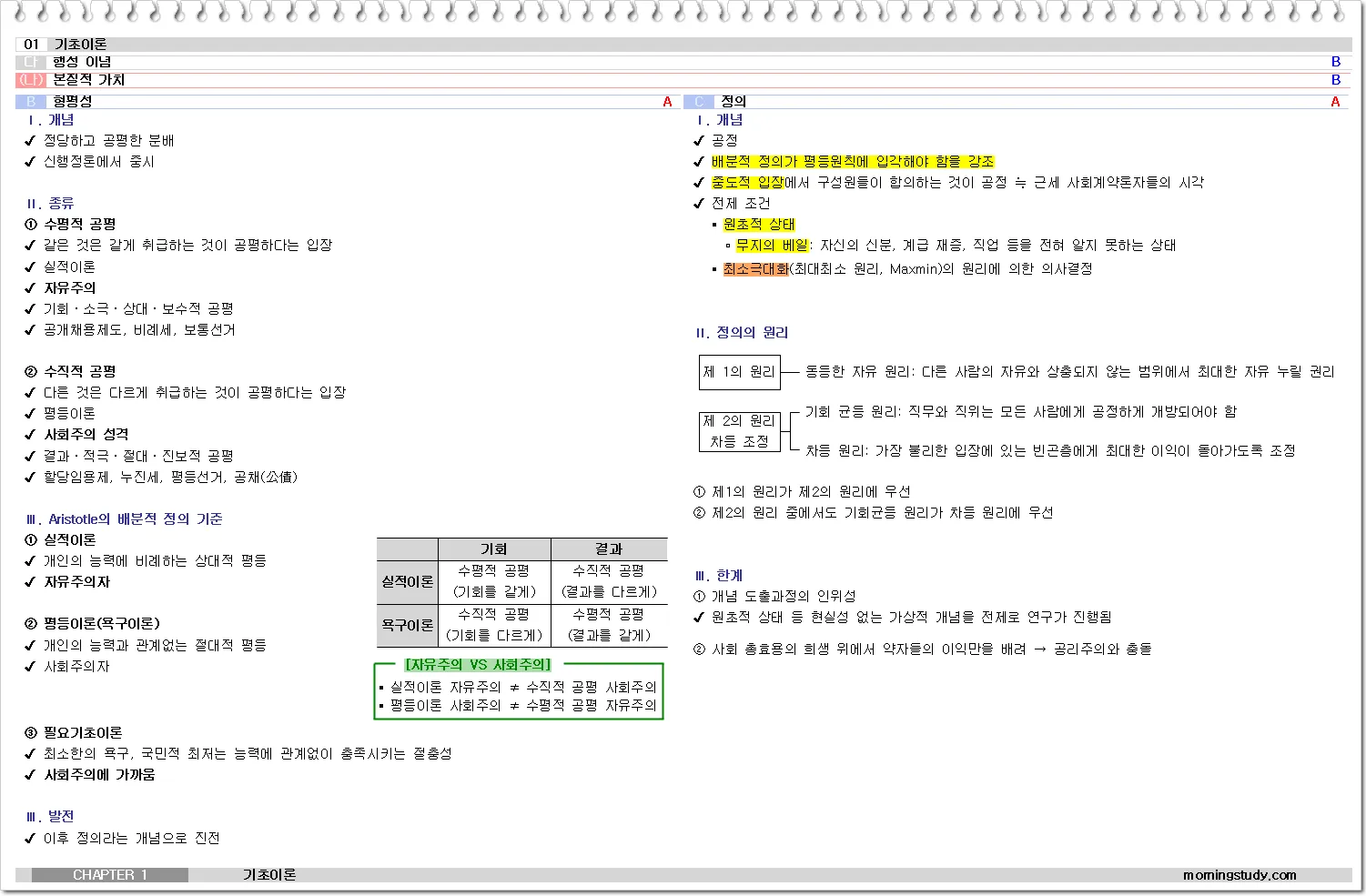Select the blue "C" badge before 정의
The image size is (1366, 896).
click(699, 102)
